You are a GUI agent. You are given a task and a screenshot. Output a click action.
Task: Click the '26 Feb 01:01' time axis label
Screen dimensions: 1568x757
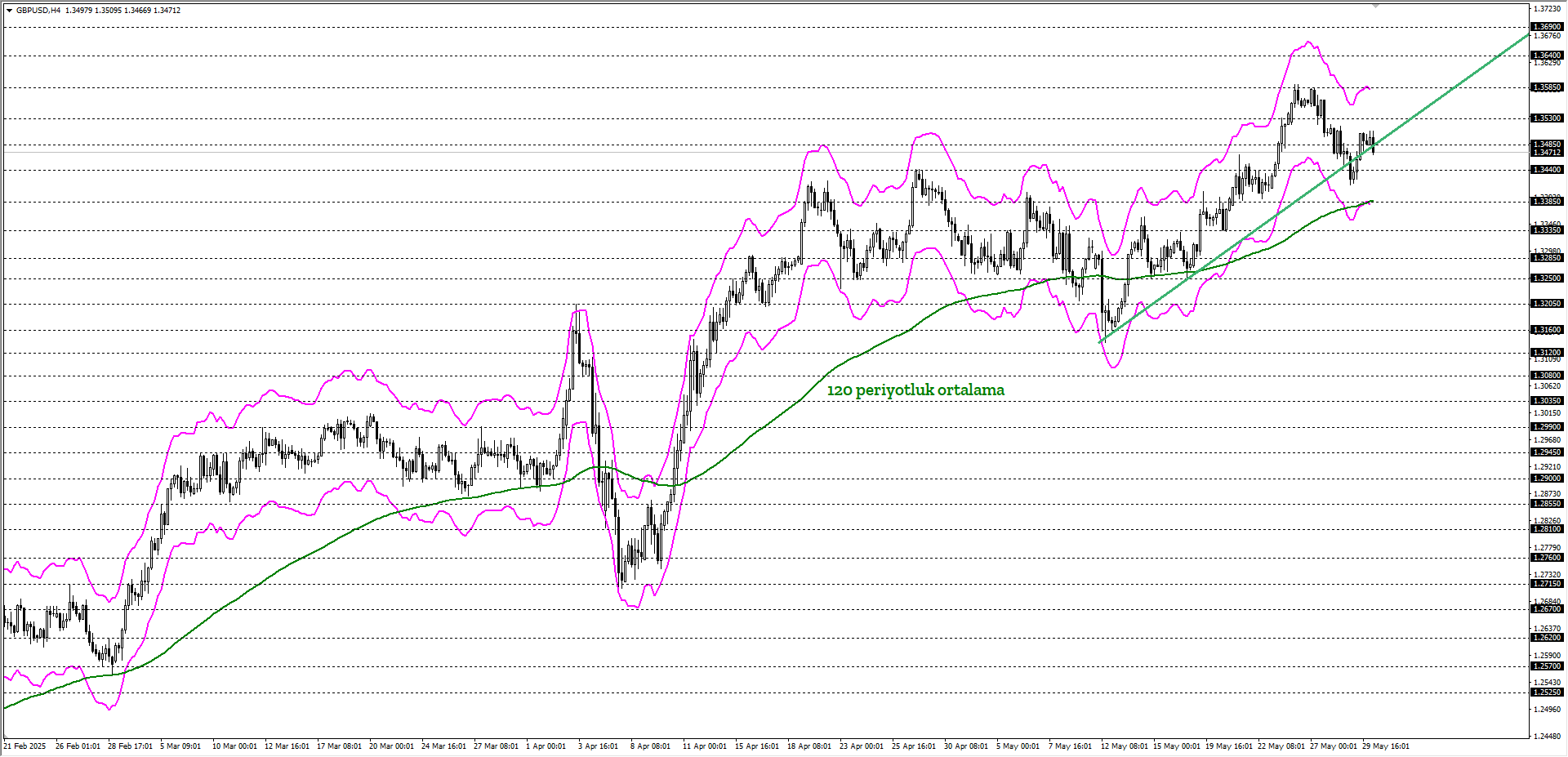78,746
